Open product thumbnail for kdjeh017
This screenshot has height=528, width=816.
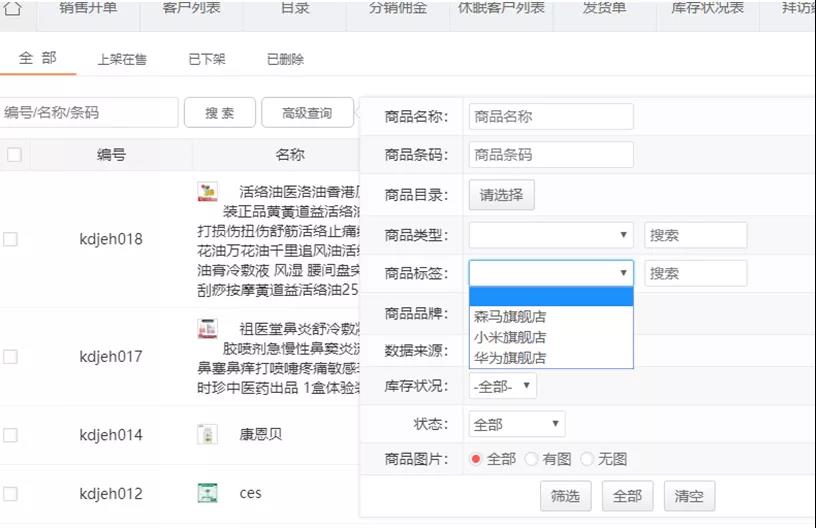(x=208, y=328)
